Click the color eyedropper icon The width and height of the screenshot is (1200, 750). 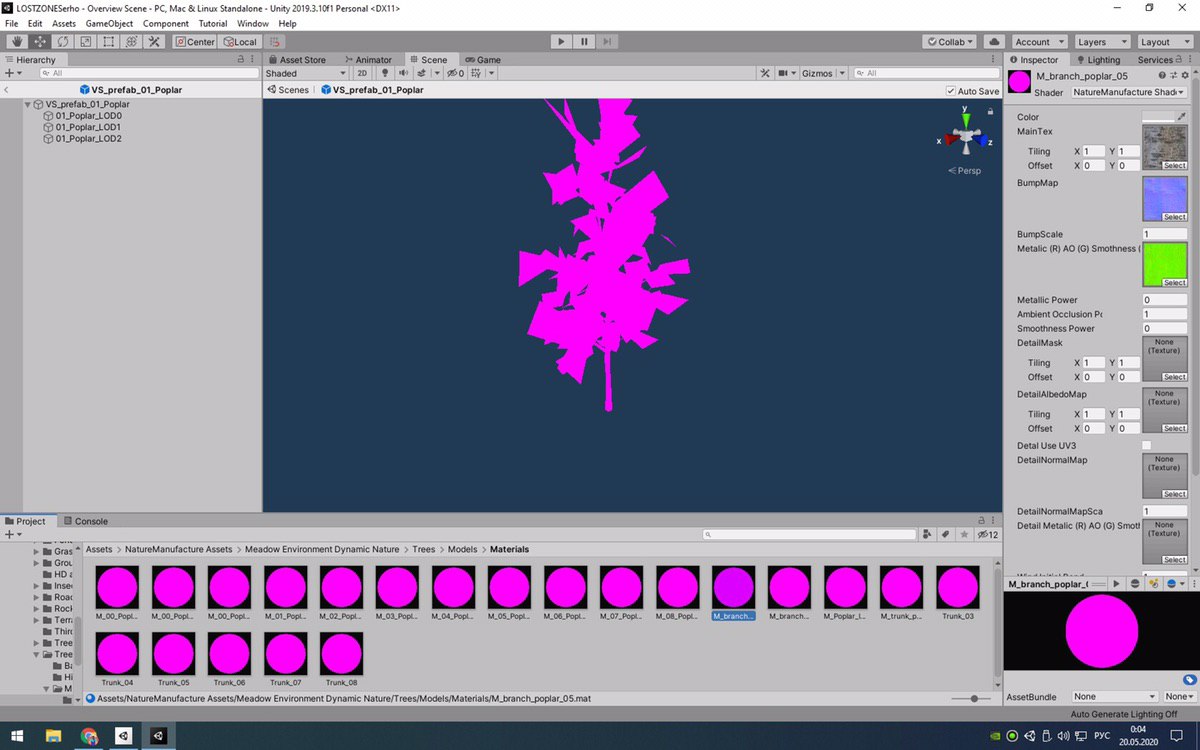pos(1181,117)
